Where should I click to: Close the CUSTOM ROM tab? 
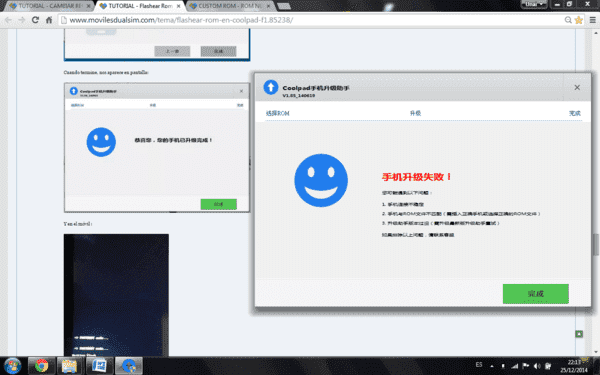point(268,6)
